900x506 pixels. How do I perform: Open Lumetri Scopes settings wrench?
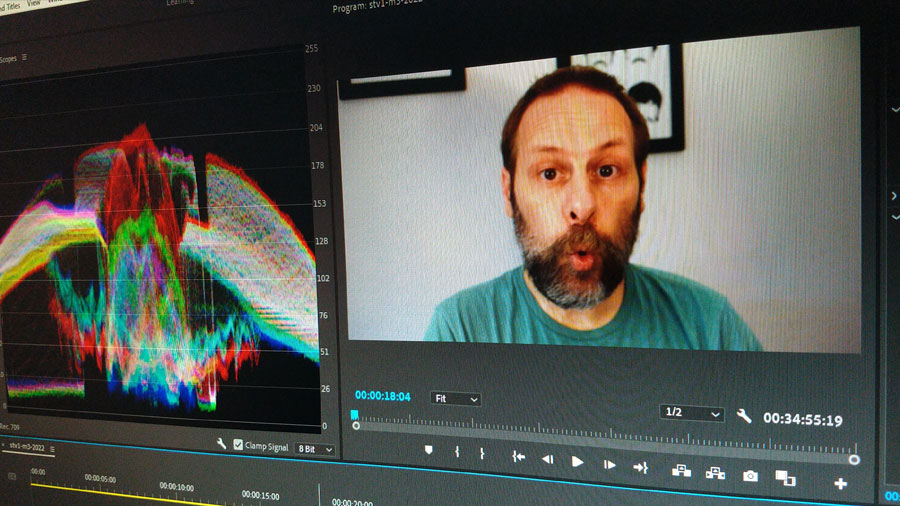pyautogui.click(x=221, y=443)
